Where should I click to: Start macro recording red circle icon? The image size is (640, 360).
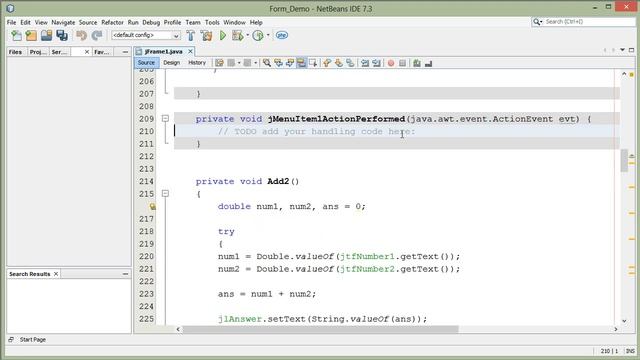(391, 63)
